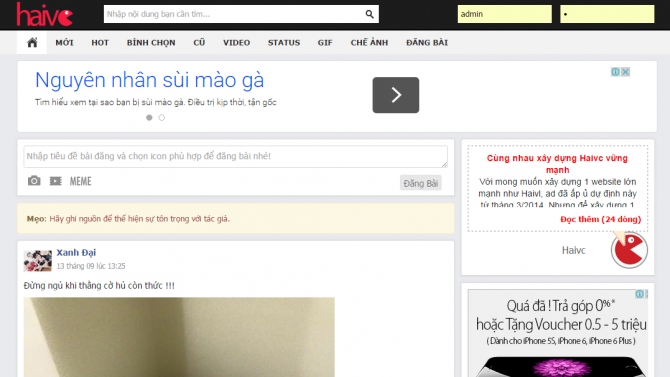Focus the admin username field

point(505,14)
